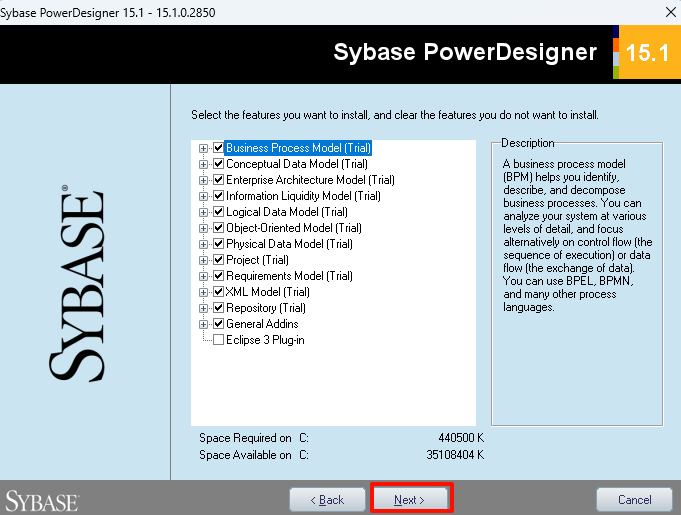Select Logical Data Model (Trial) label
Image resolution: width=681 pixels, height=515 pixels.
pos(287,212)
